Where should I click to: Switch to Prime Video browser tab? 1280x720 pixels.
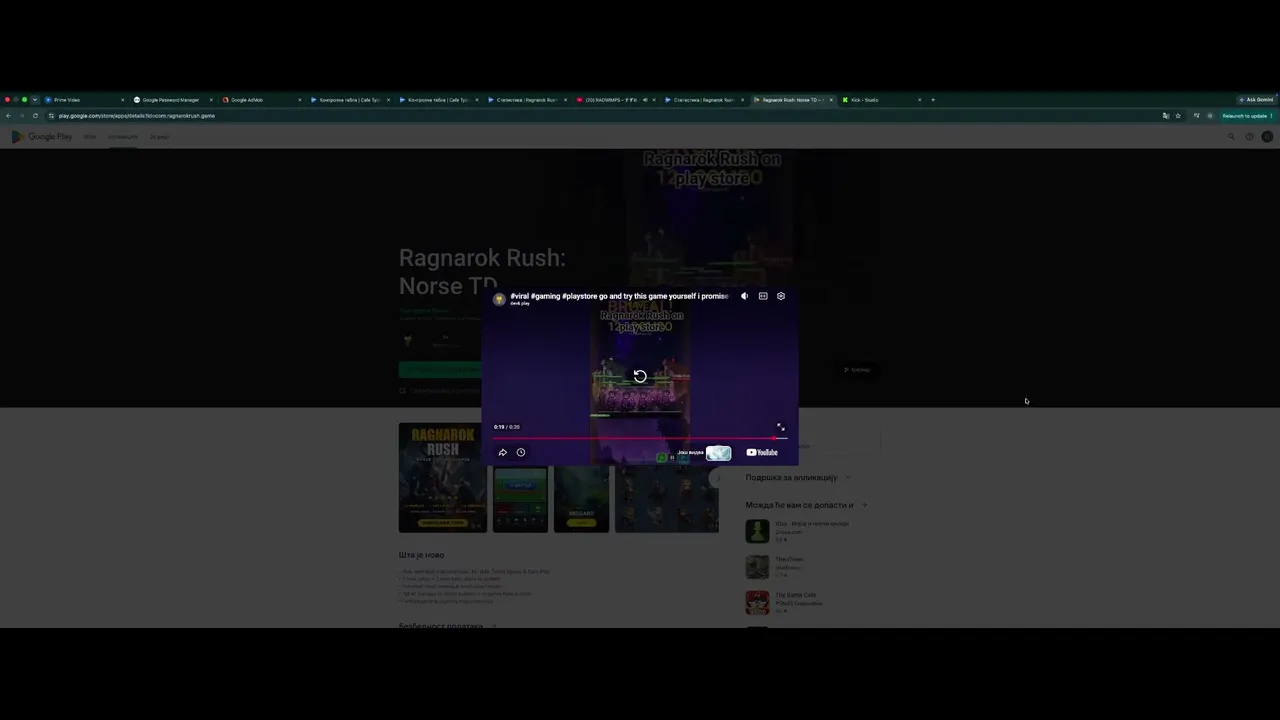coord(85,100)
